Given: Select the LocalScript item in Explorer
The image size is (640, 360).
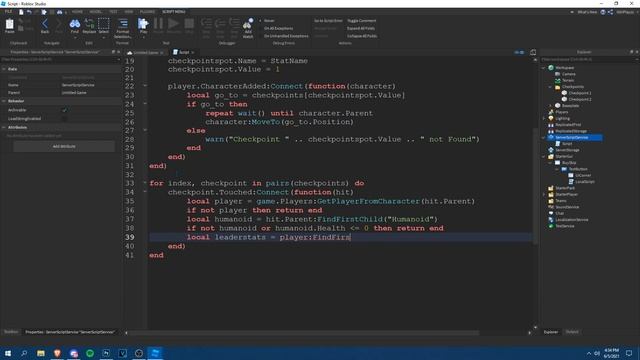Looking at the screenshot, I should (x=584, y=182).
